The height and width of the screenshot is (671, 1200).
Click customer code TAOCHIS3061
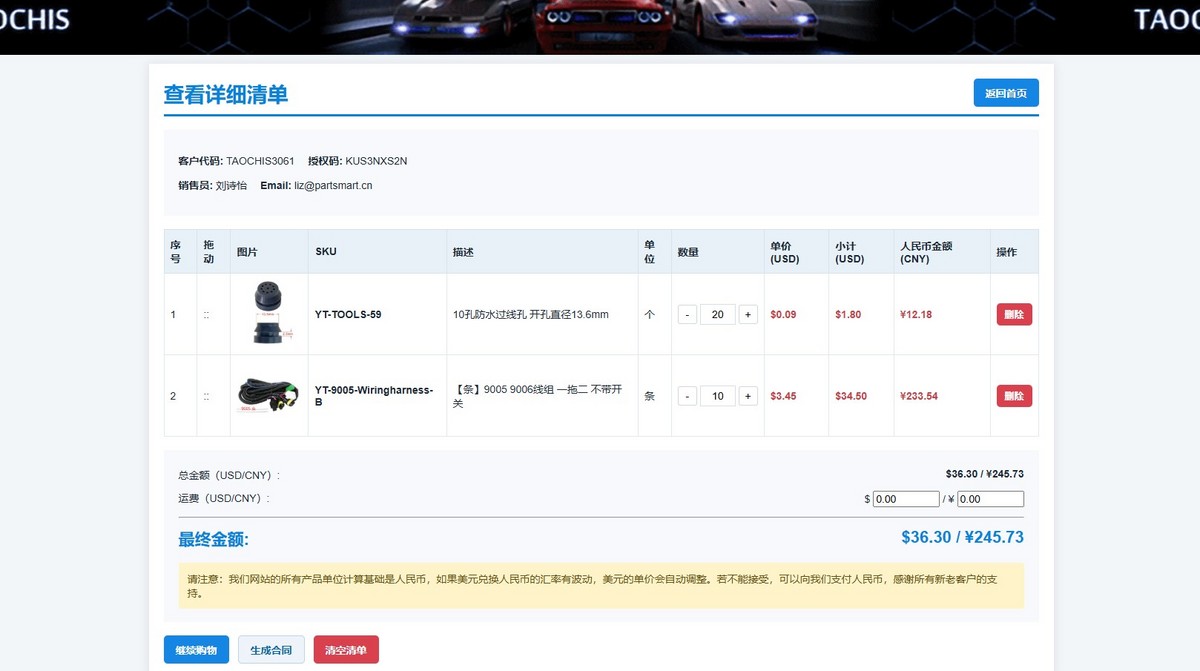(260, 160)
